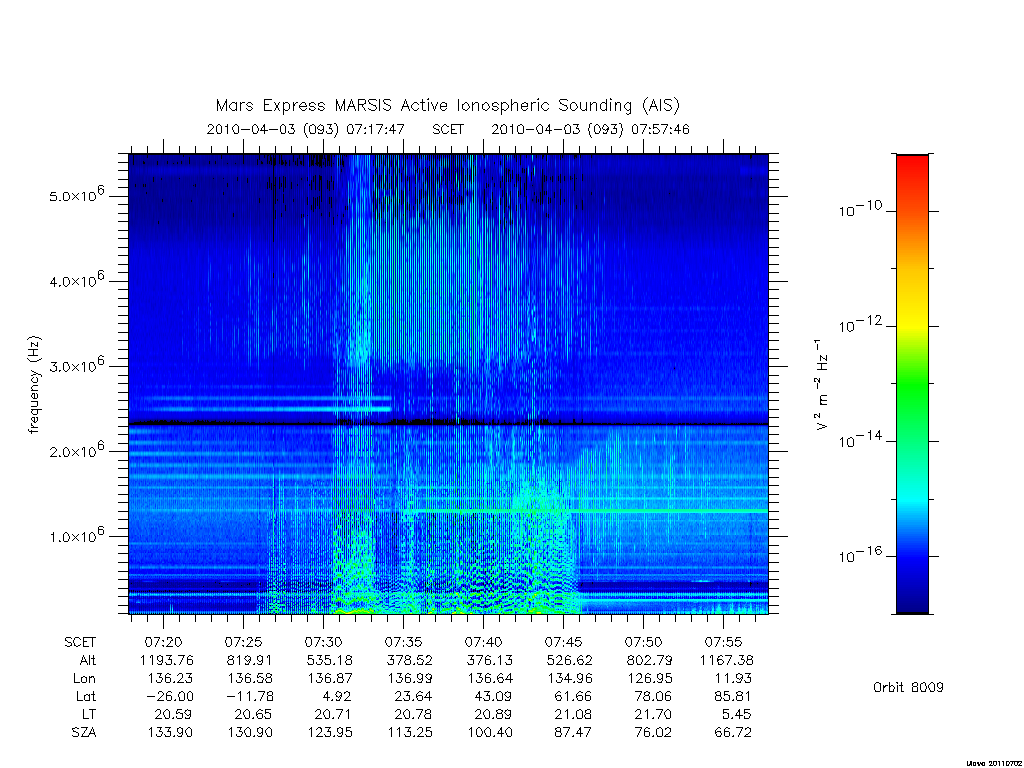1024x768 pixels.
Task: Click the latitude value '85.81'
Action: (x=733, y=696)
